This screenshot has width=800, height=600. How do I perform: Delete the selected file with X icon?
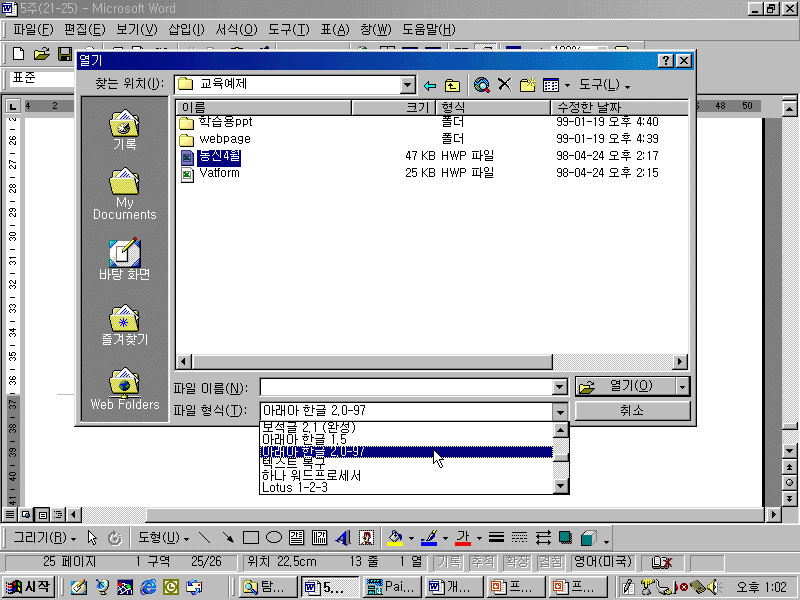coord(504,84)
